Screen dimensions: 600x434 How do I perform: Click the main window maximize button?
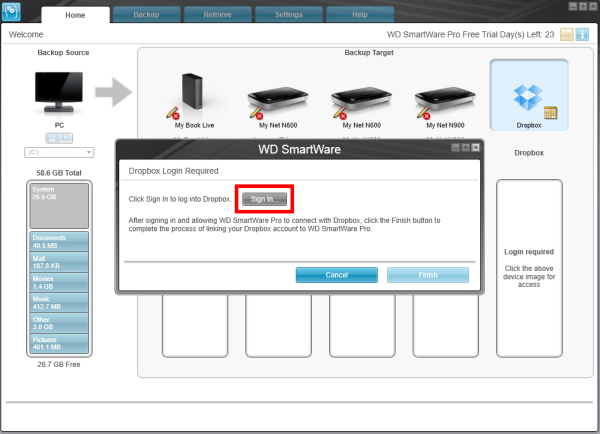(583, 6)
